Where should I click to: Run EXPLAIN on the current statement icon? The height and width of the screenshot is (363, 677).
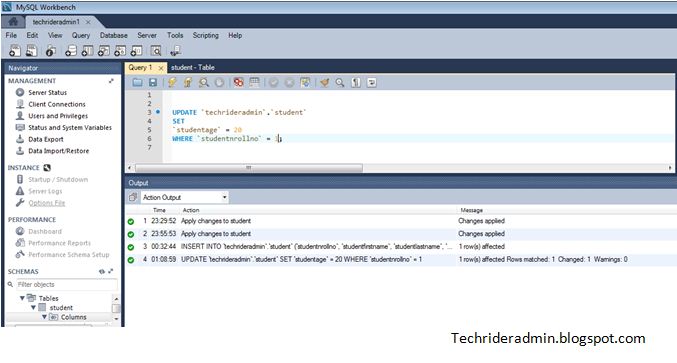pos(203,82)
